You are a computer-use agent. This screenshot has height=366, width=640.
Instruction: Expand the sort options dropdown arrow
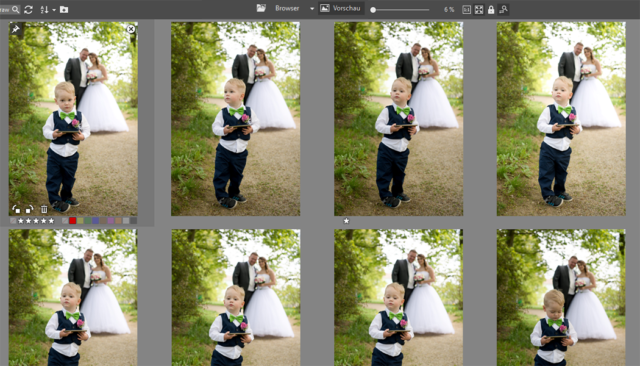tap(54, 10)
